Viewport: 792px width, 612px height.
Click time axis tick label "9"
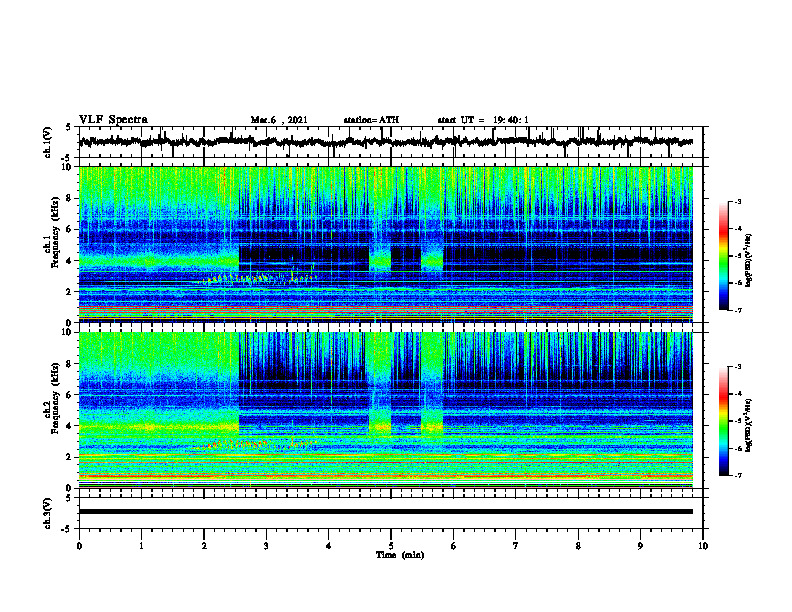point(640,546)
